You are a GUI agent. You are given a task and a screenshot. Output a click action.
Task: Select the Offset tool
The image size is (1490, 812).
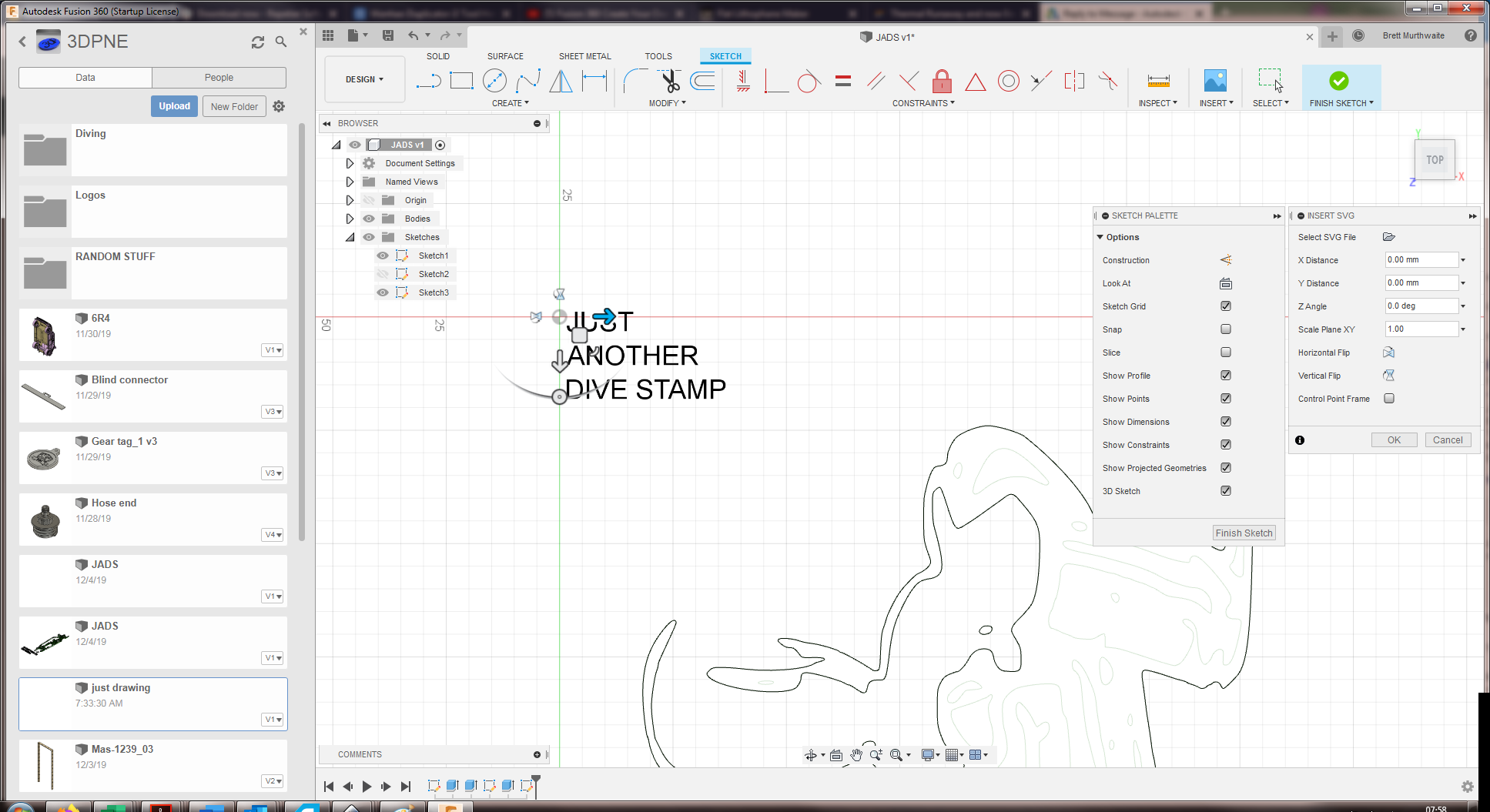click(x=703, y=81)
